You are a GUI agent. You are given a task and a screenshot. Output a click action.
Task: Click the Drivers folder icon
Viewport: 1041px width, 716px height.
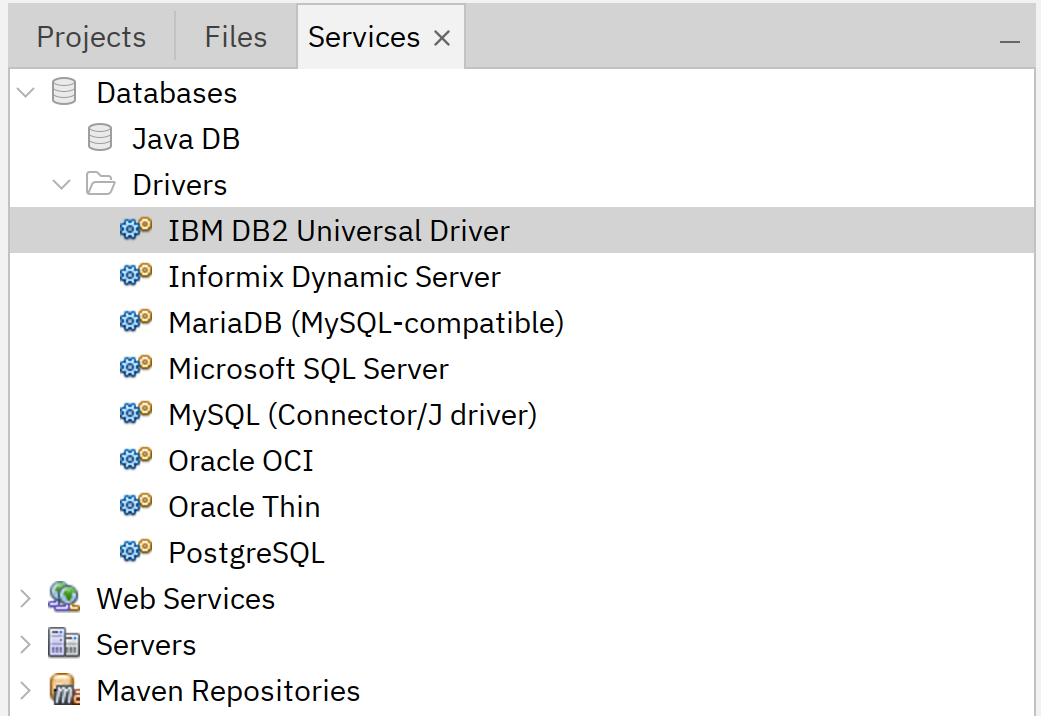coord(100,185)
